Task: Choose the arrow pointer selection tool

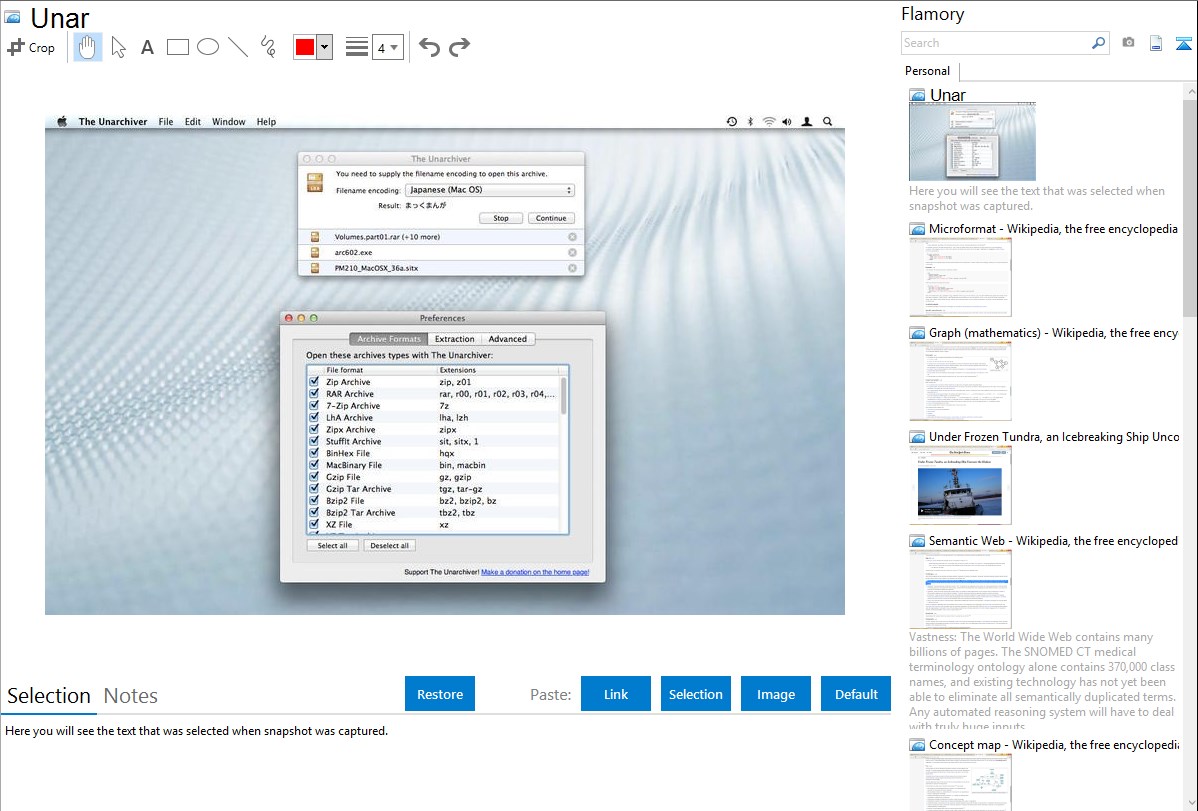Action: click(118, 47)
